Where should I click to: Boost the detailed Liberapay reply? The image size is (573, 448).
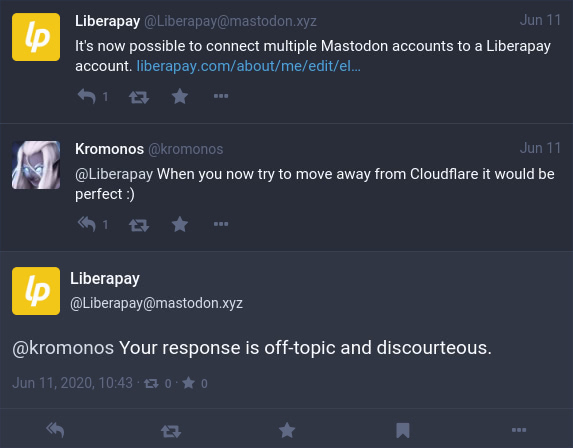click(171, 431)
